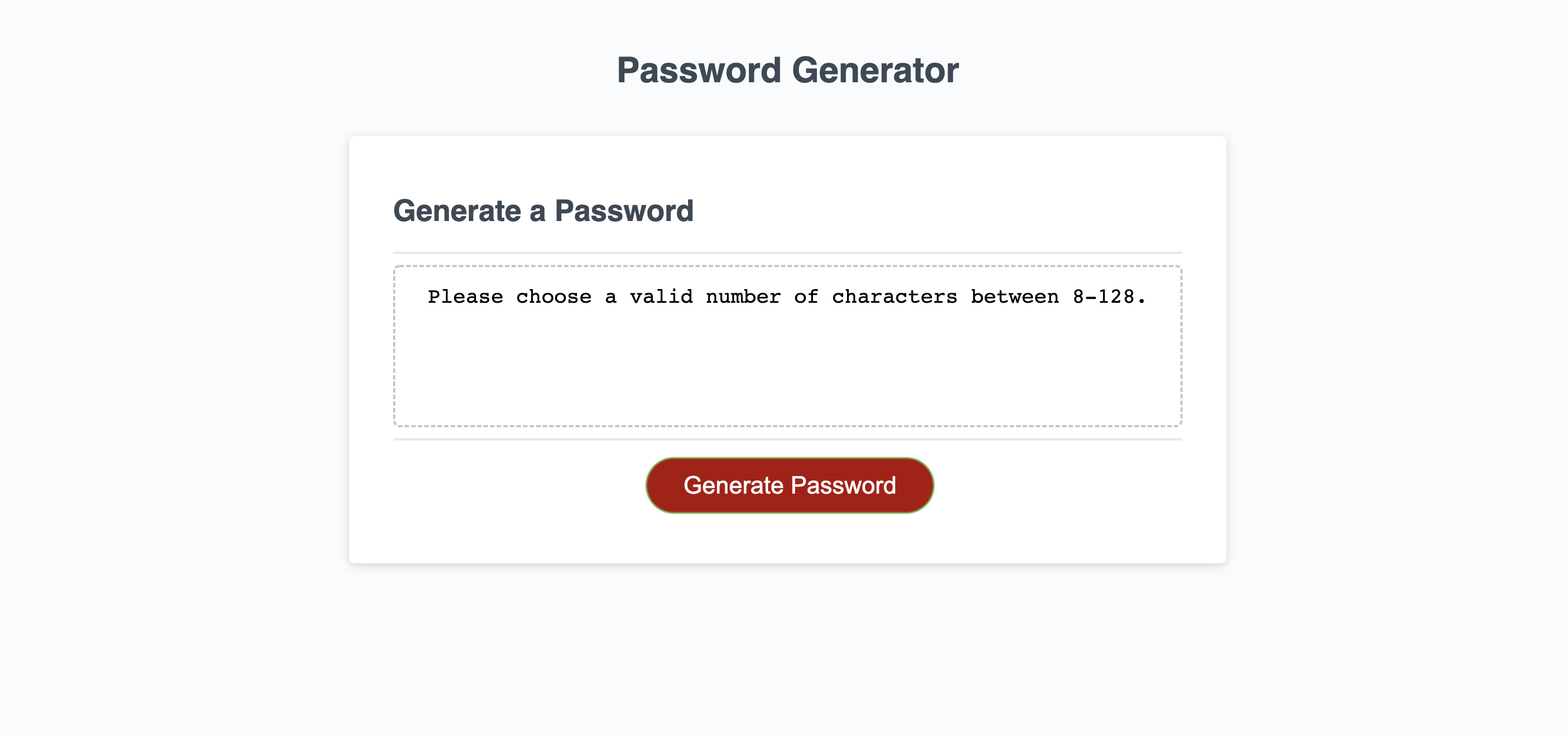Click the bottom edge of the password box
Image resolution: width=1568 pixels, height=735 pixels.
click(x=788, y=426)
